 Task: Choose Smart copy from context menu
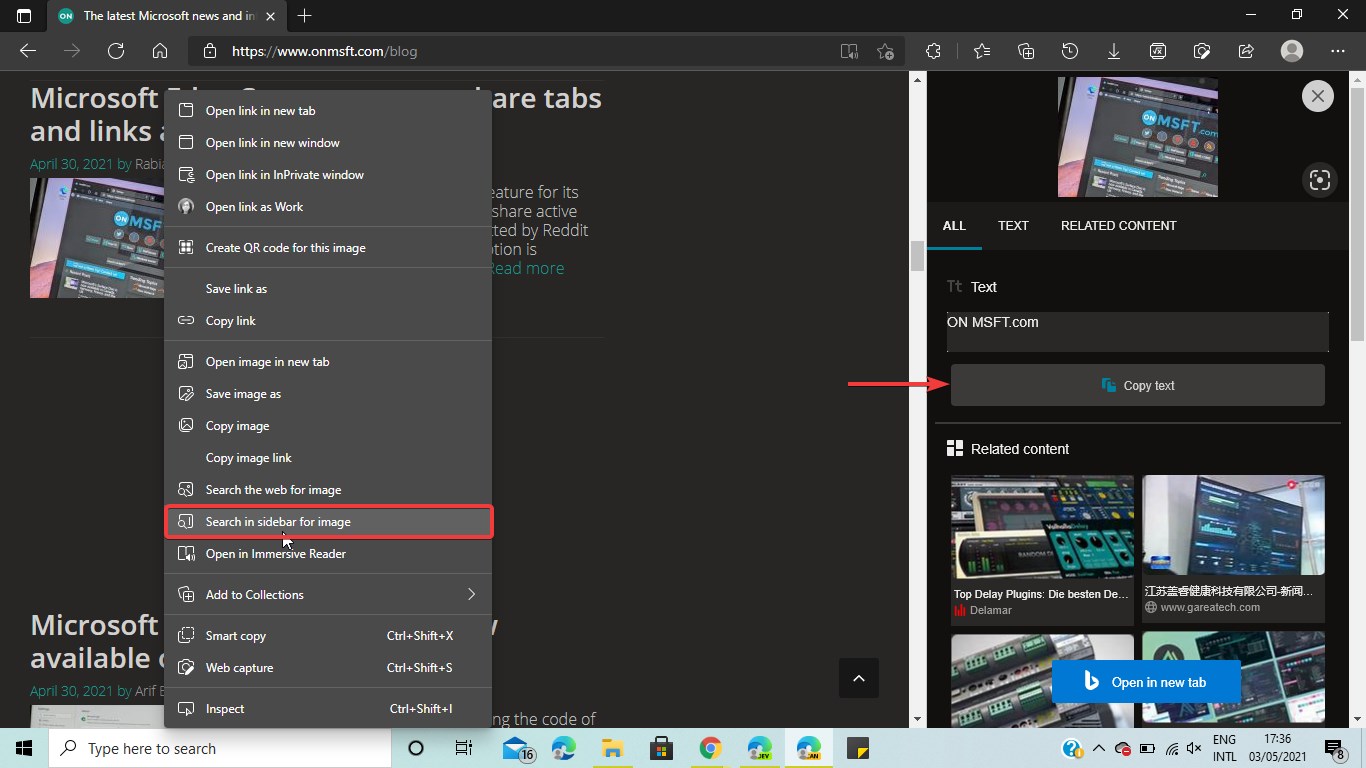pos(328,636)
